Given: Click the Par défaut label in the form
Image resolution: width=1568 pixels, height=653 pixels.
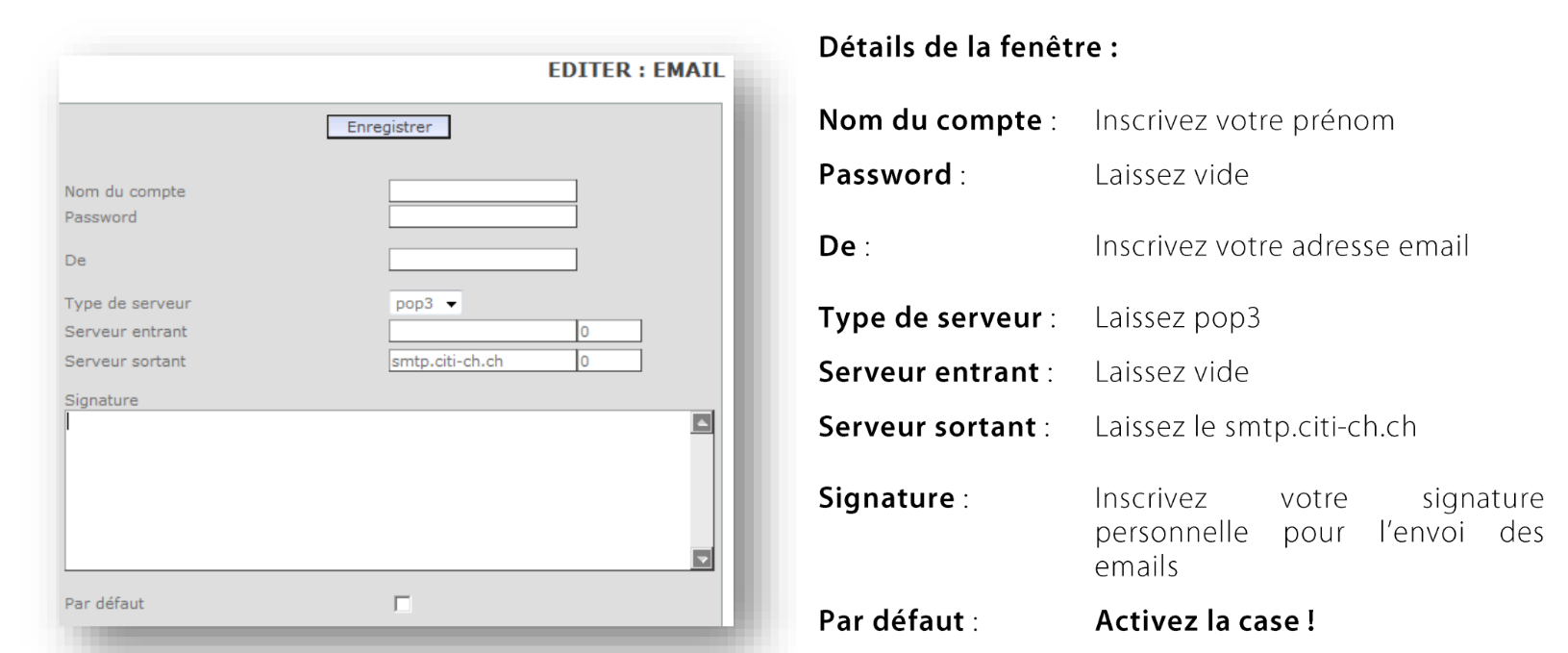Looking at the screenshot, I should pos(104,604).
